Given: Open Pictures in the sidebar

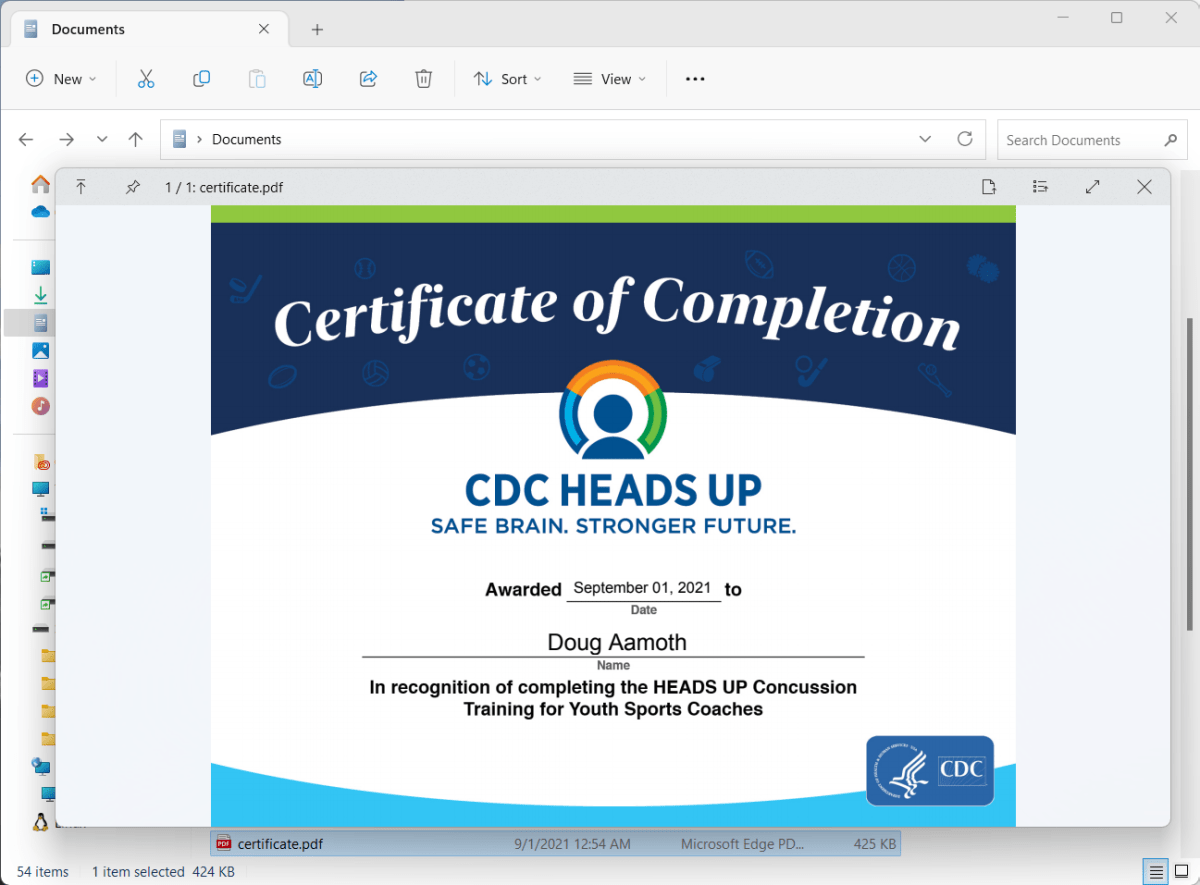Looking at the screenshot, I should click(40, 351).
